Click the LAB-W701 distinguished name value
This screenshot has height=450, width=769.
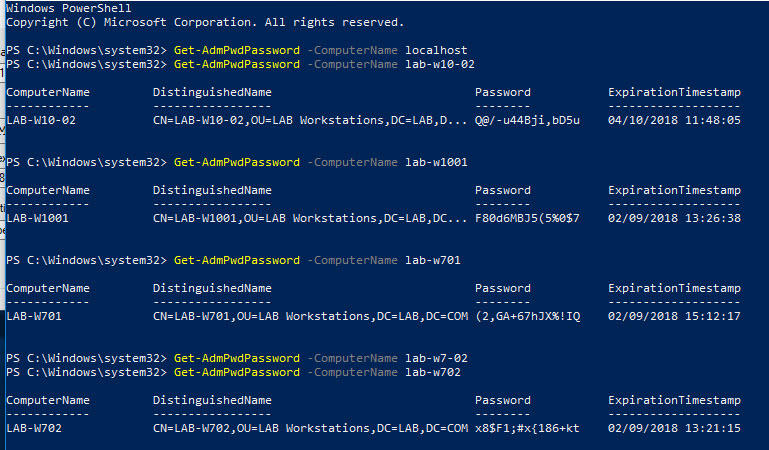click(x=310, y=316)
